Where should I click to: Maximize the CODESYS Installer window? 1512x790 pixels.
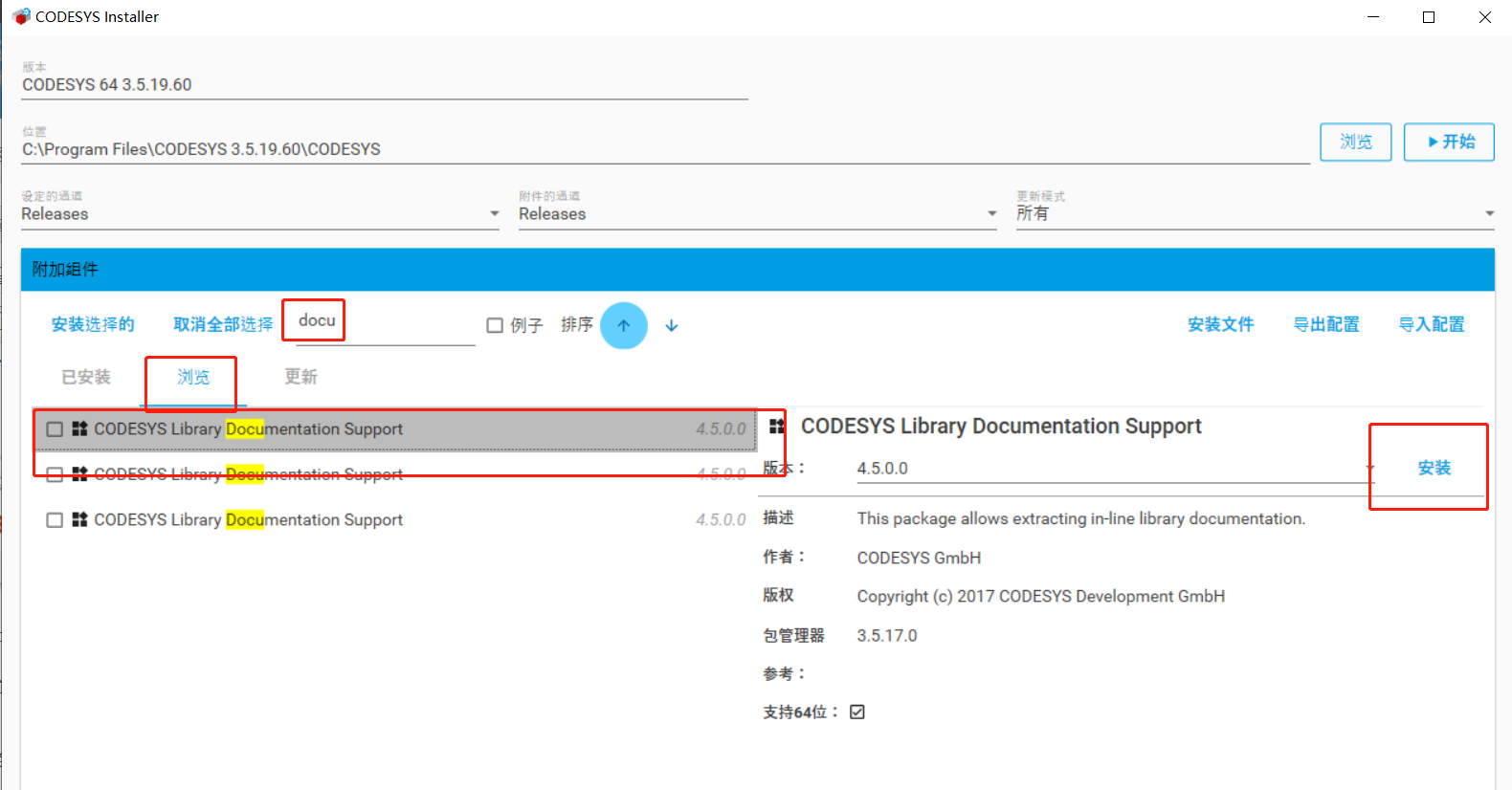click(1429, 17)
